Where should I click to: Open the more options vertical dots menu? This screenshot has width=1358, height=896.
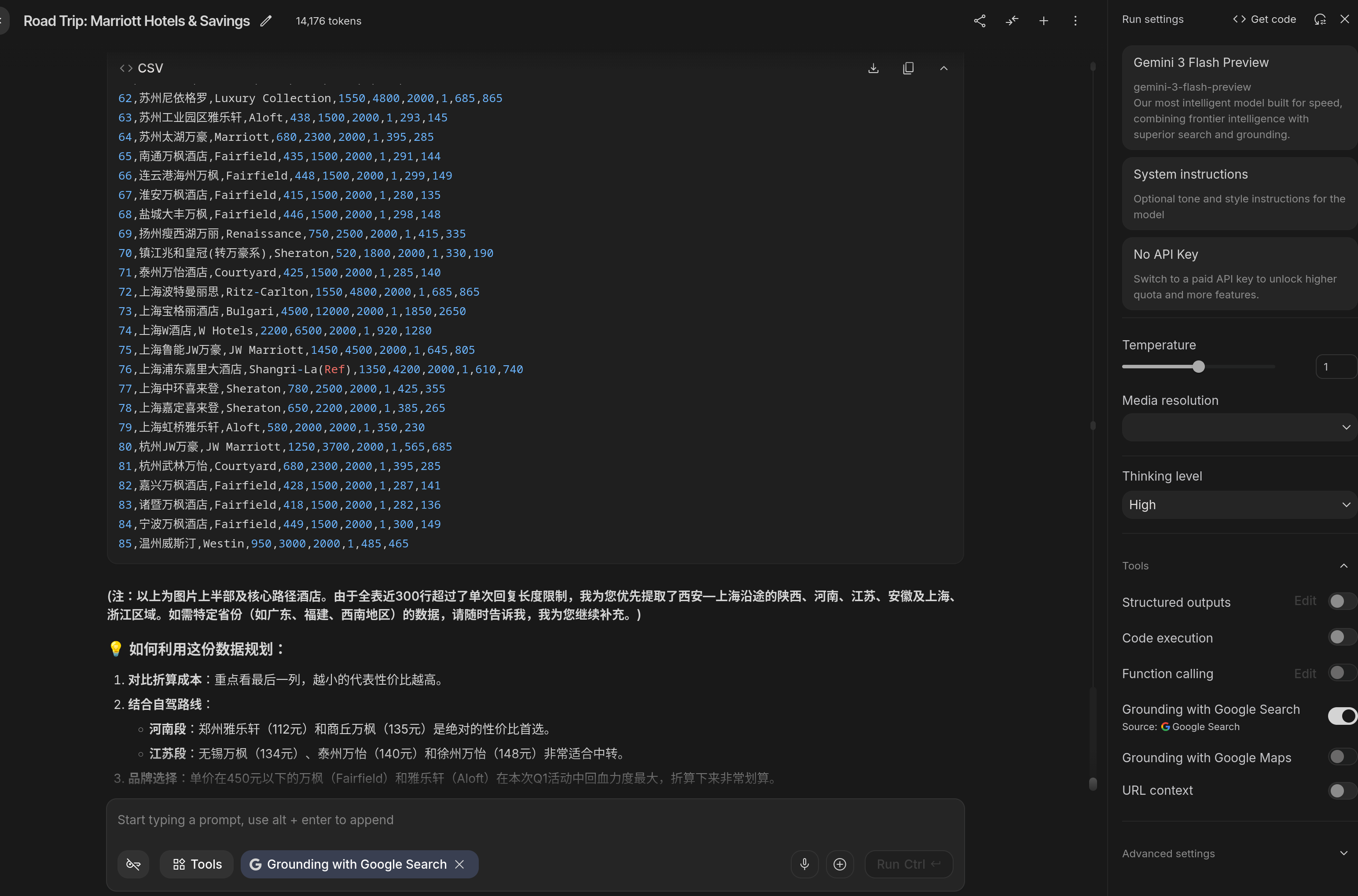pyautogui.click(x=1075, y=21)
